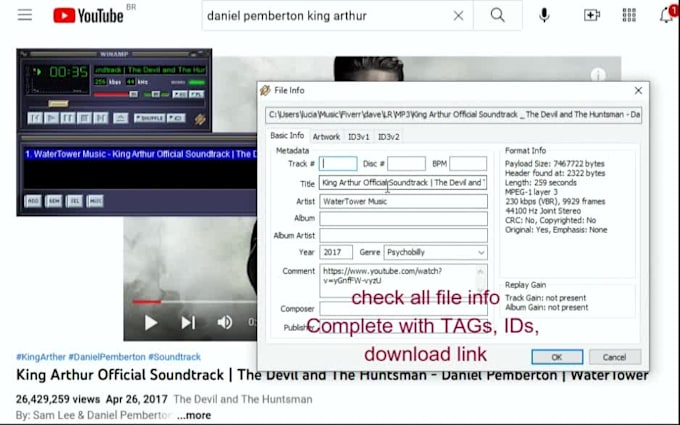This screenshot has height=425, width=680.
Task: Confirm File Info with OK
Action: pyautogui.click(x=557, y=357)
